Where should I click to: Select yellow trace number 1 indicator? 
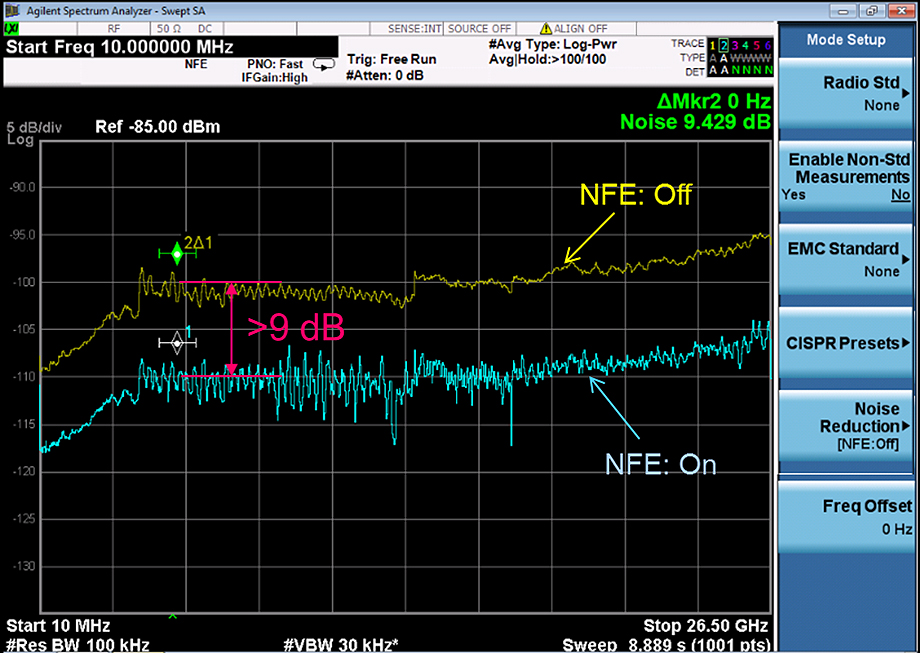[712, 45]
